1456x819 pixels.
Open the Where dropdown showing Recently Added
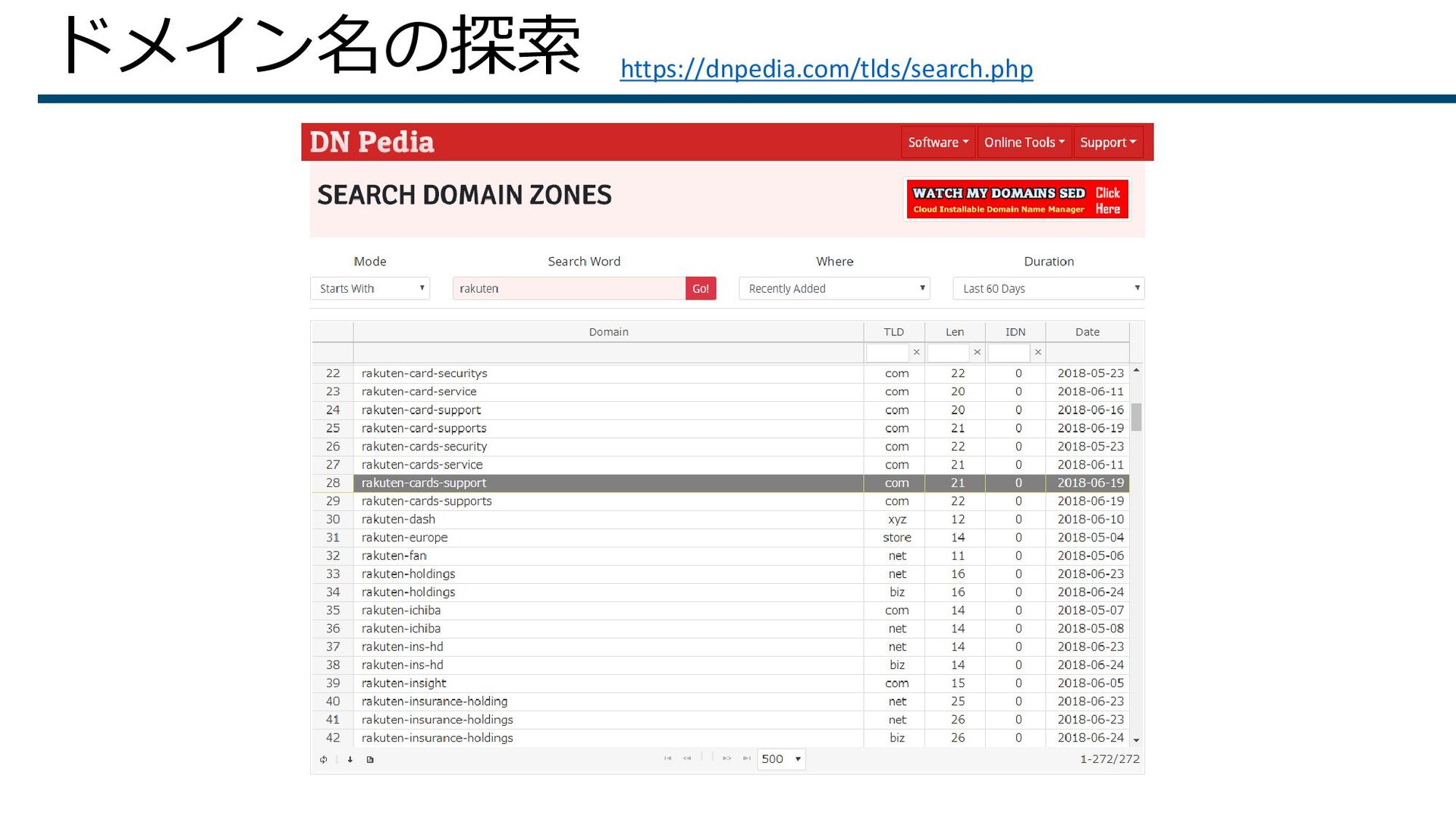point(834,288)
